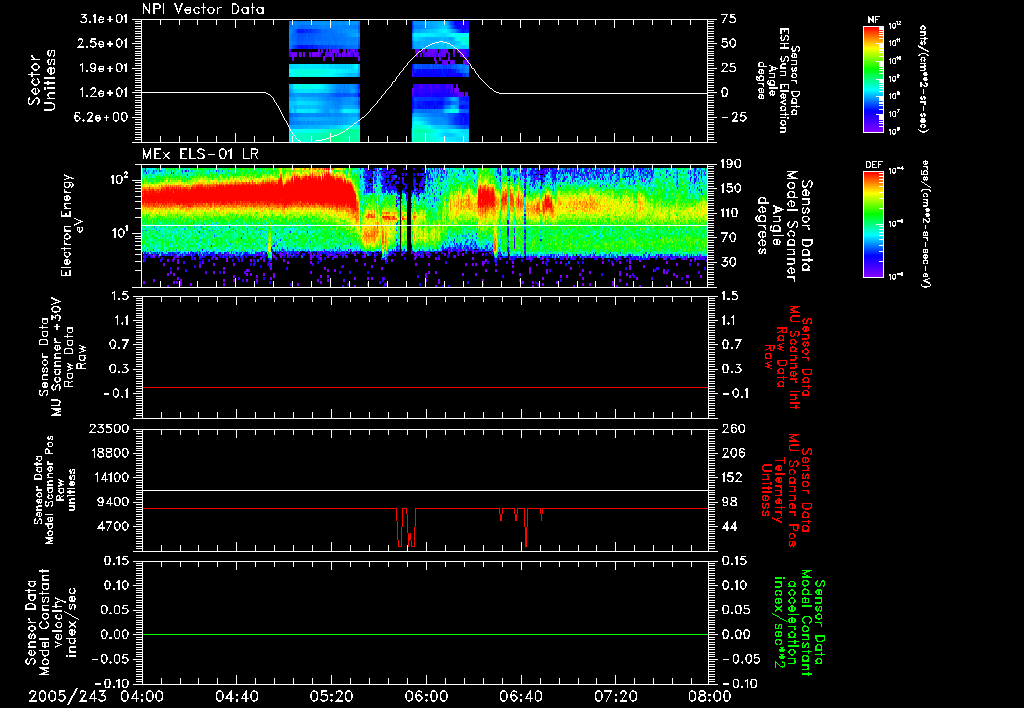1024x708 pixels.
Task: Click the 07:20 time axis label
Action: point(616,696)
